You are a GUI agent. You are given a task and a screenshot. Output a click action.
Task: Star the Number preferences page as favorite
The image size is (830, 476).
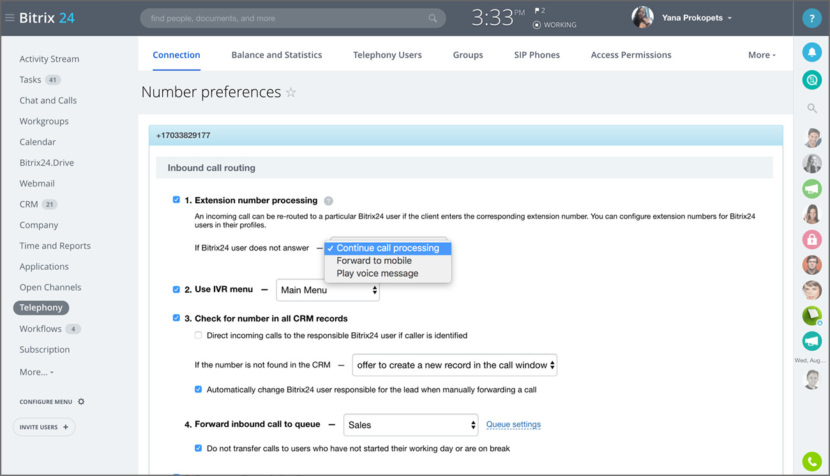point(291,93)
